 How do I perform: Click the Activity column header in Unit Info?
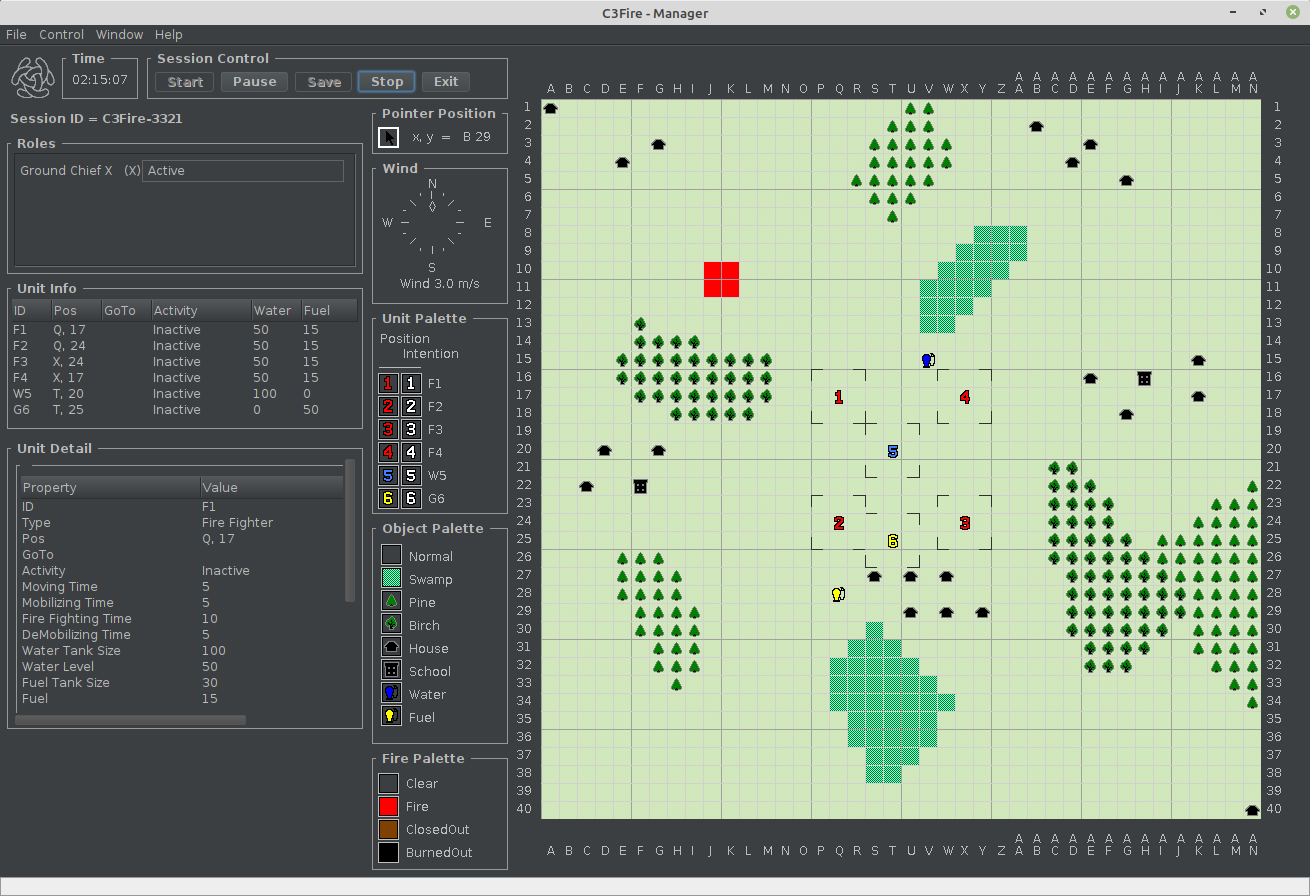coord(200,311)
